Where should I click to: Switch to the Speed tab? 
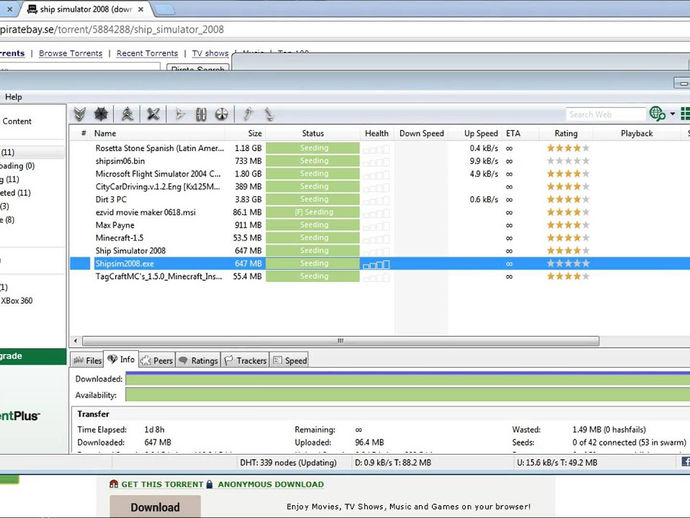[290, 360]
